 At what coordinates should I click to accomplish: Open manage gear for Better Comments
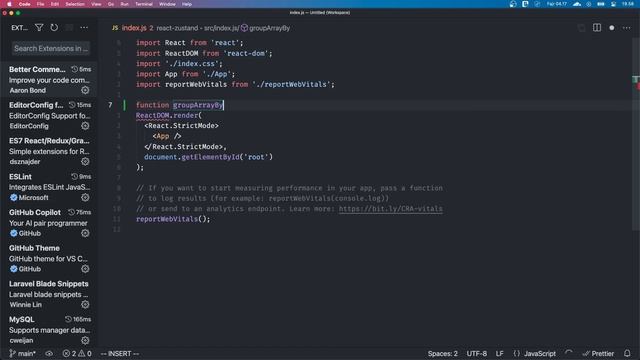(85, 90)
